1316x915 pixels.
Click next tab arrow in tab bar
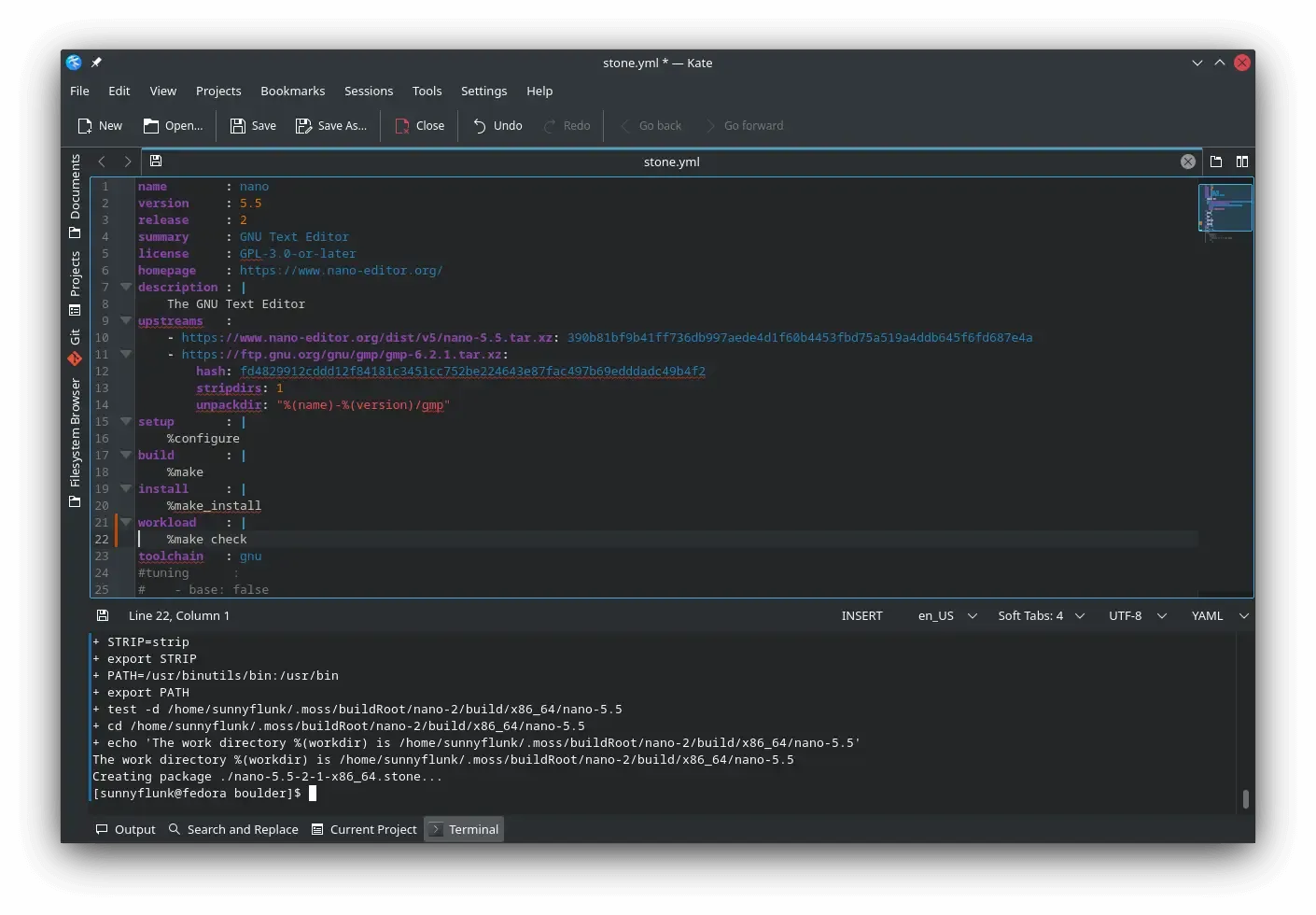point(128,162)
